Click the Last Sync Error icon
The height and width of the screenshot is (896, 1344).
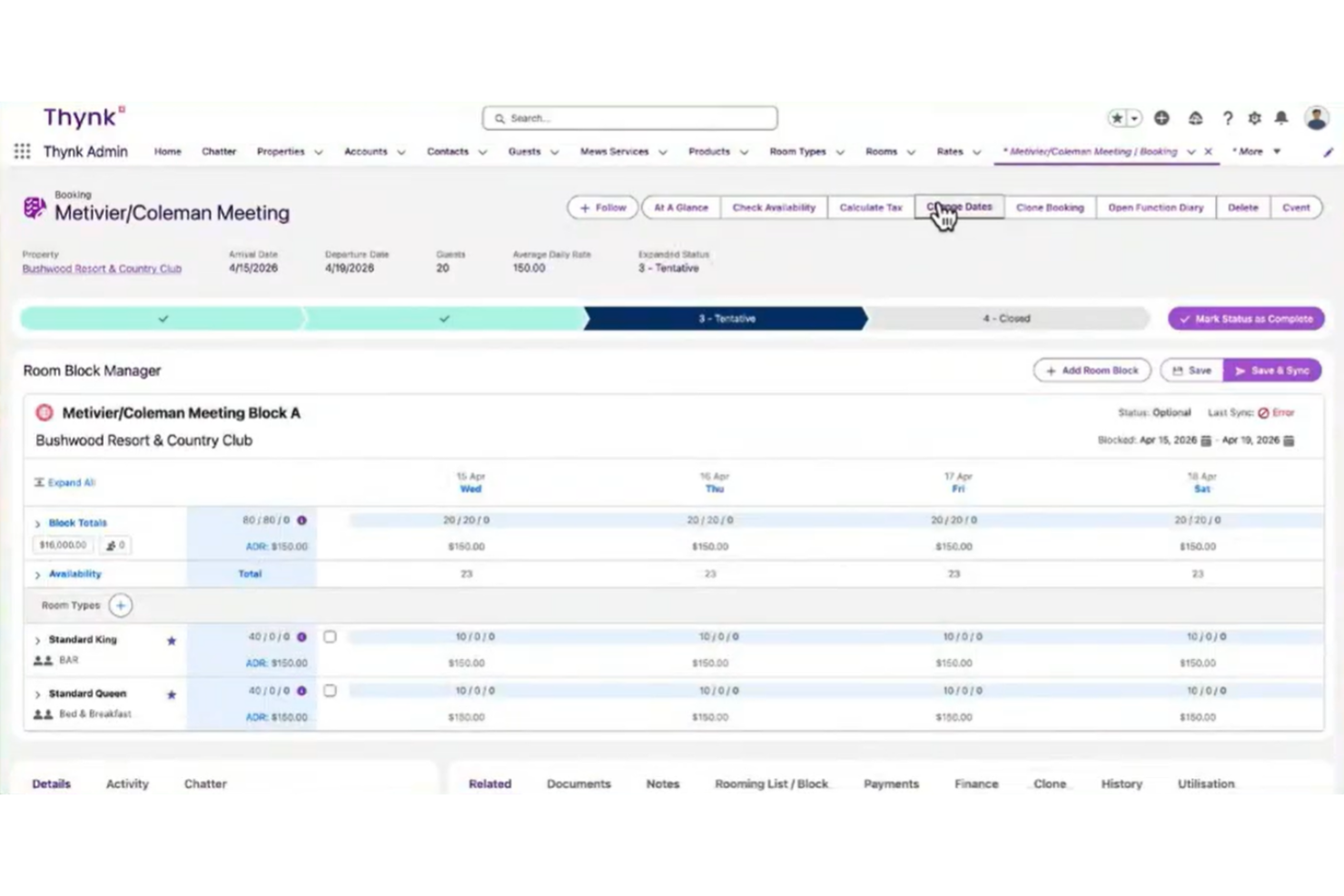[x=1263, y=413]
